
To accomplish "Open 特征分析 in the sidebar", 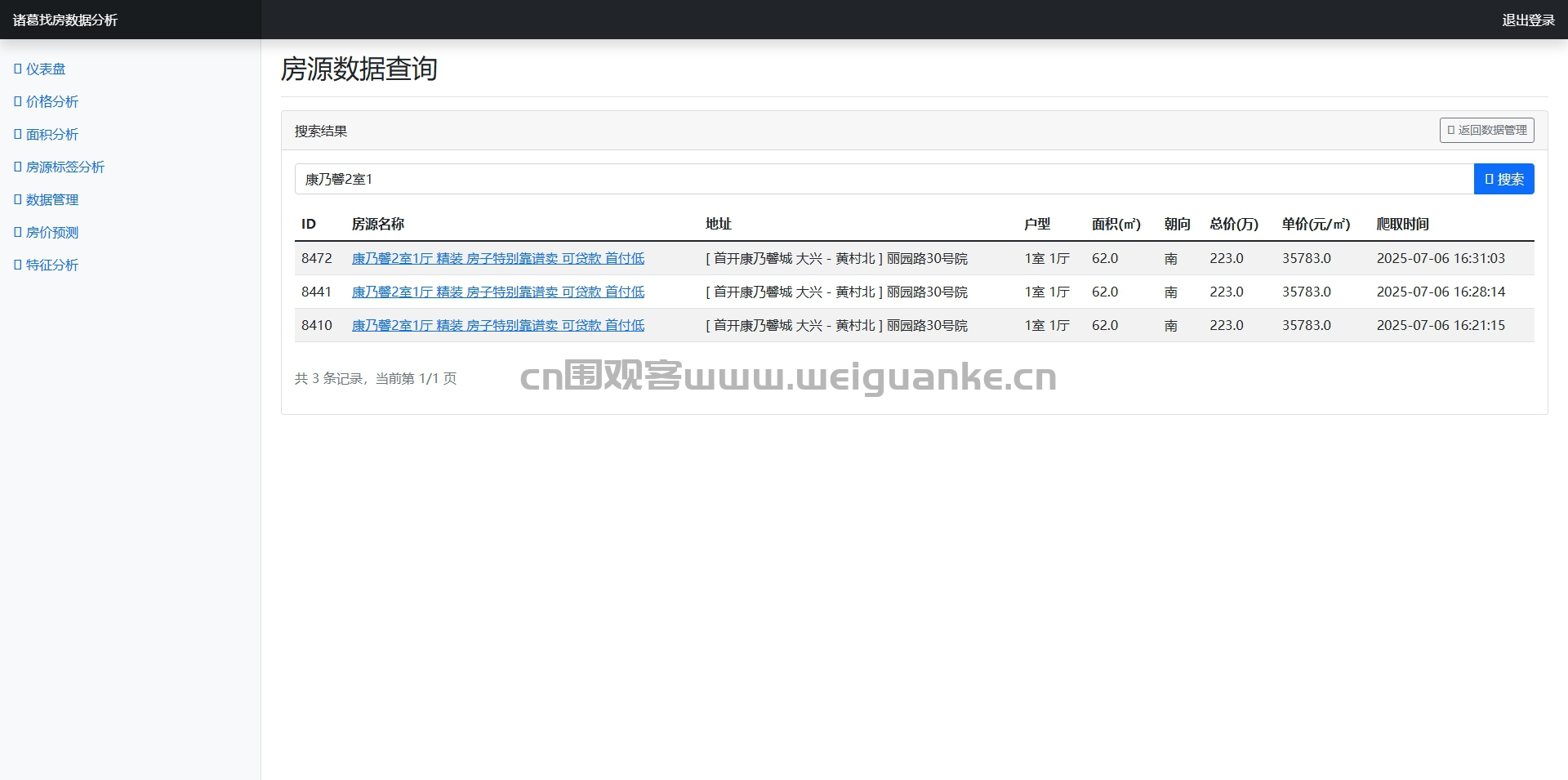I will tap(47, 265).
